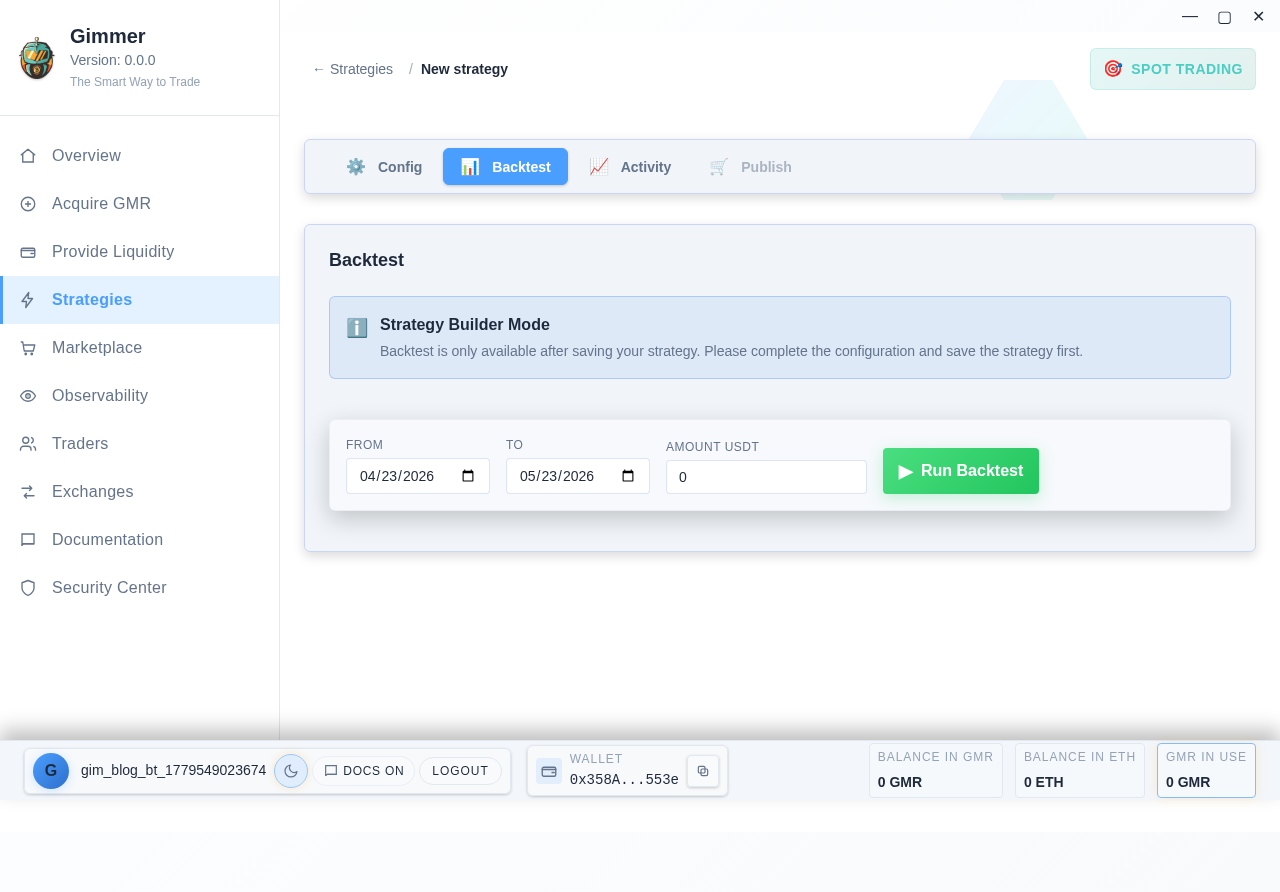Click the BALANCE IN ETH value
The width and height of the screenshot is (1280, 892).
point(1044,782)
